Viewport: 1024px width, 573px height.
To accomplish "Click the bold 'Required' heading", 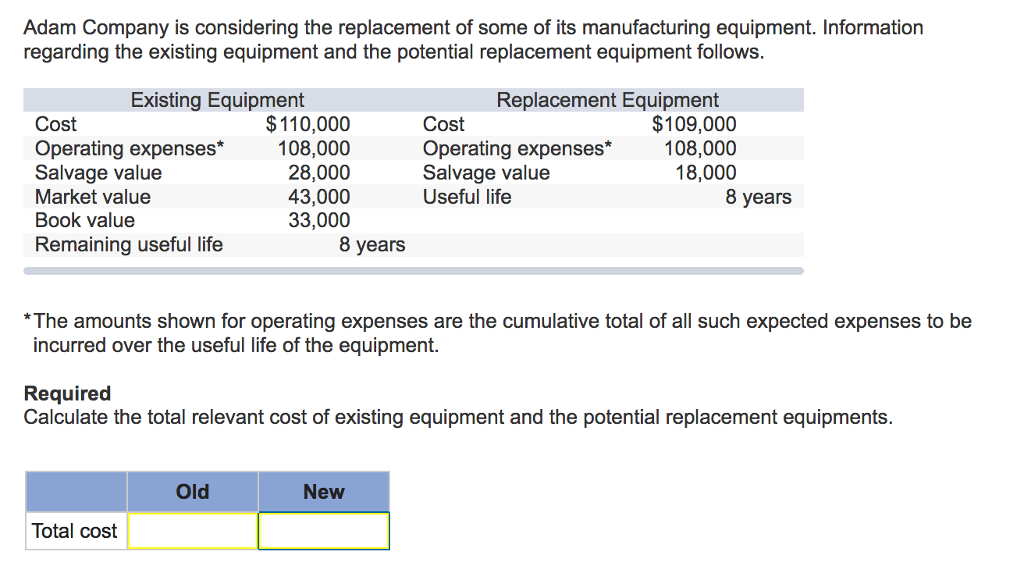I will [x=67, y=393].
